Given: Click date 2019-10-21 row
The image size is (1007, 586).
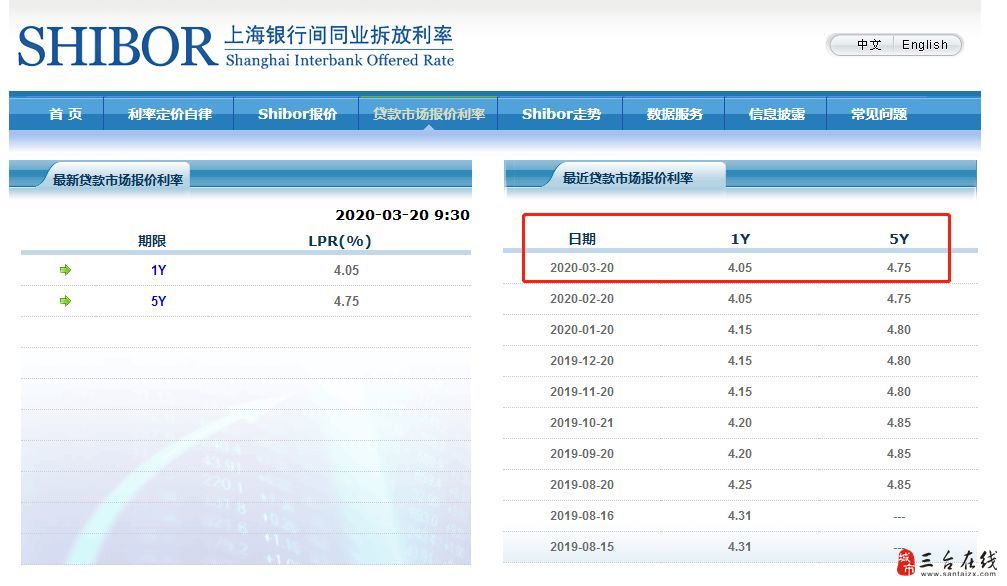Looking at the screenshot, I should point(582,423).
